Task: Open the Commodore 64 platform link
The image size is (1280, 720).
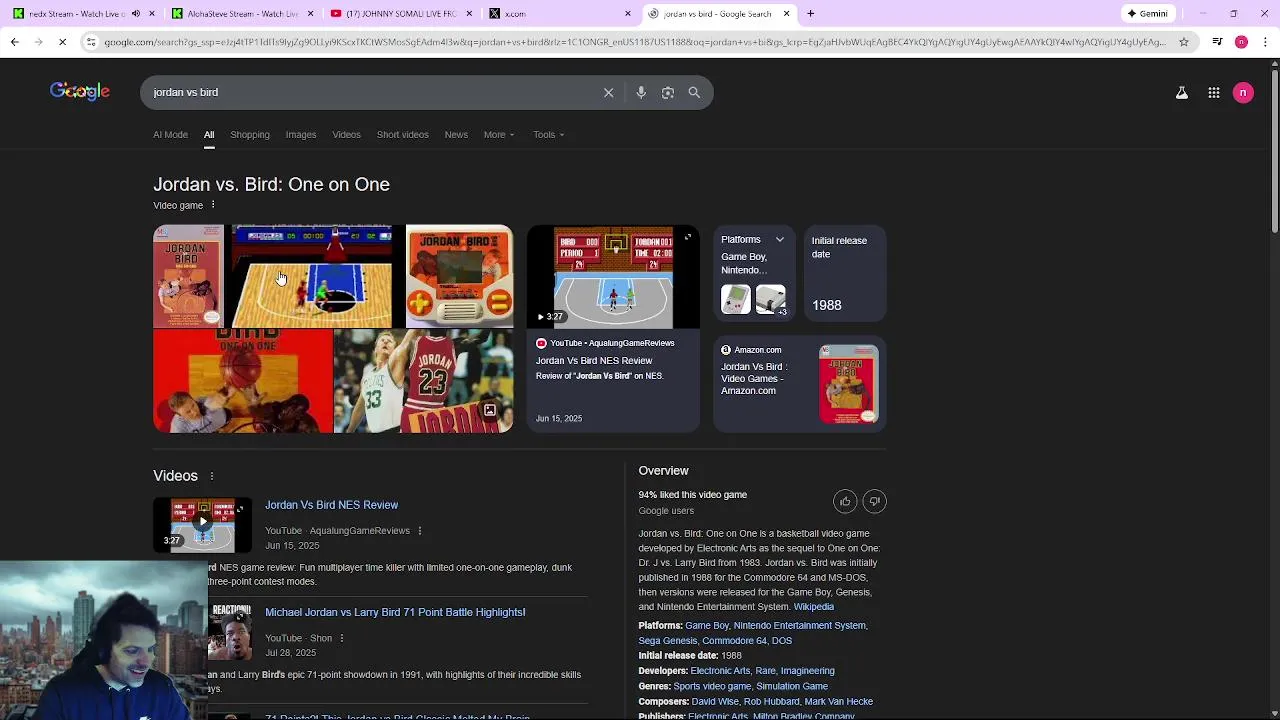Action: [x=734, y=641]
